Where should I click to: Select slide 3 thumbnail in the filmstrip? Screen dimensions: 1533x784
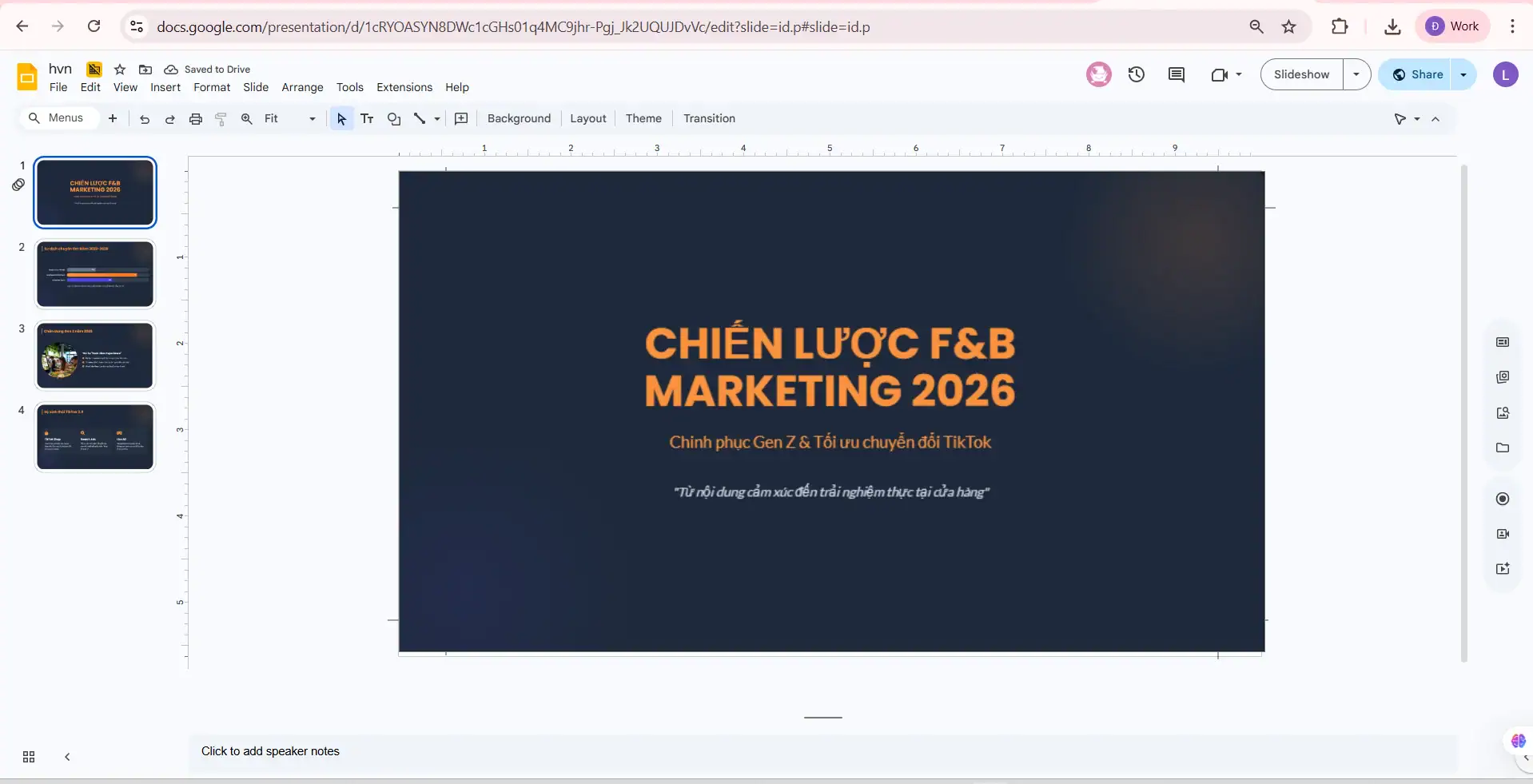[94, 356]
